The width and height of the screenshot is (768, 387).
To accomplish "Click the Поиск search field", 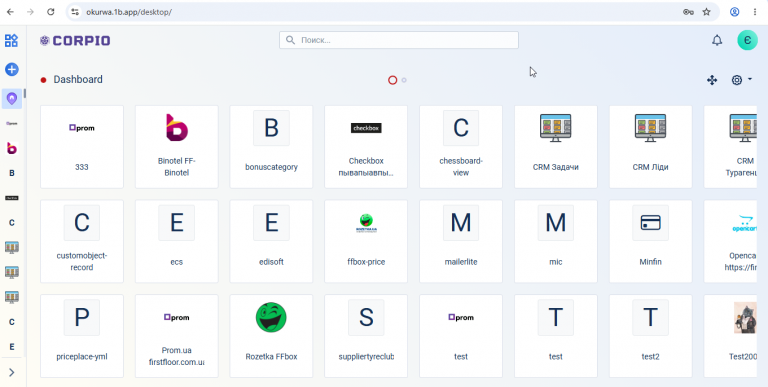I will (399, 40).
